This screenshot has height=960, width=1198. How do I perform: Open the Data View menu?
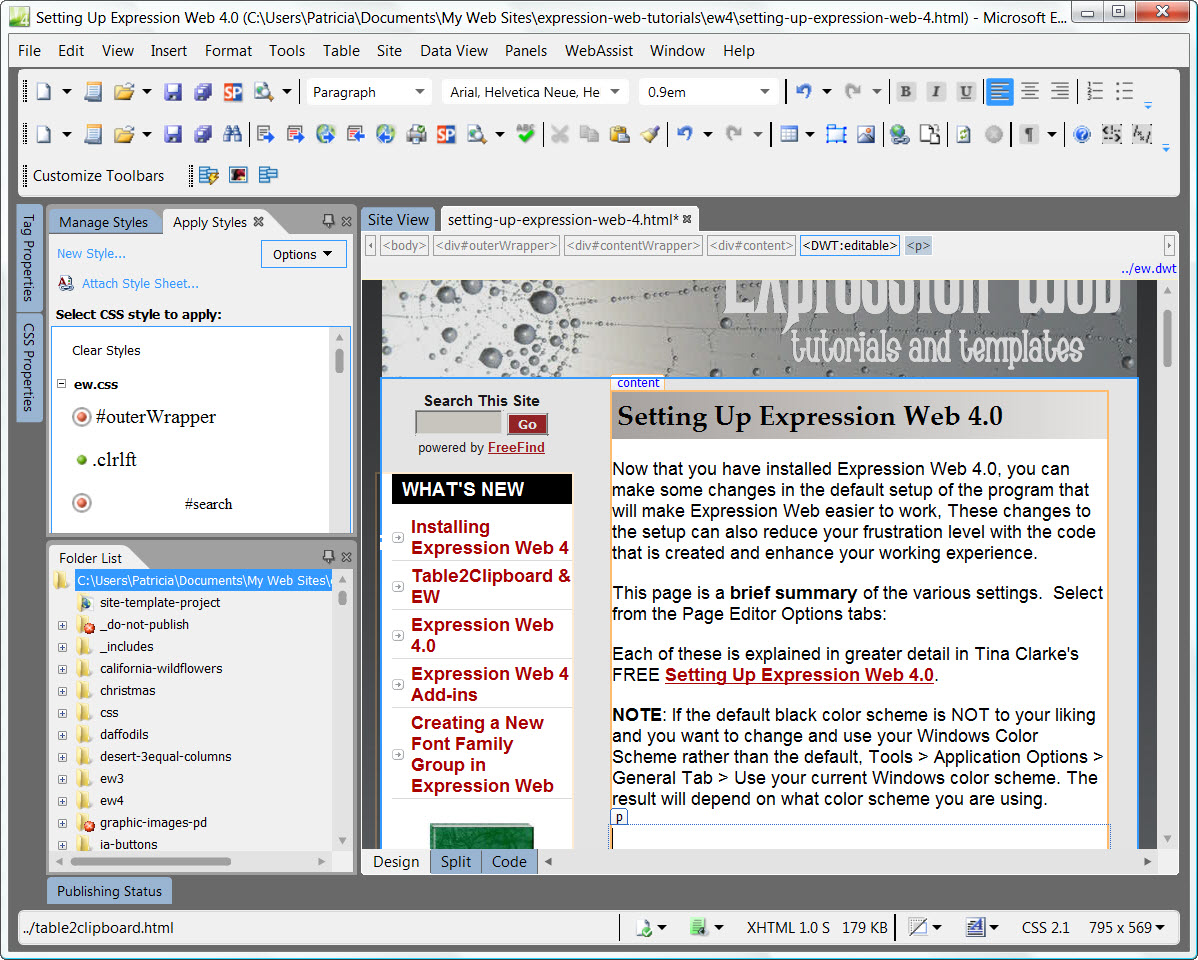point(454,50)
